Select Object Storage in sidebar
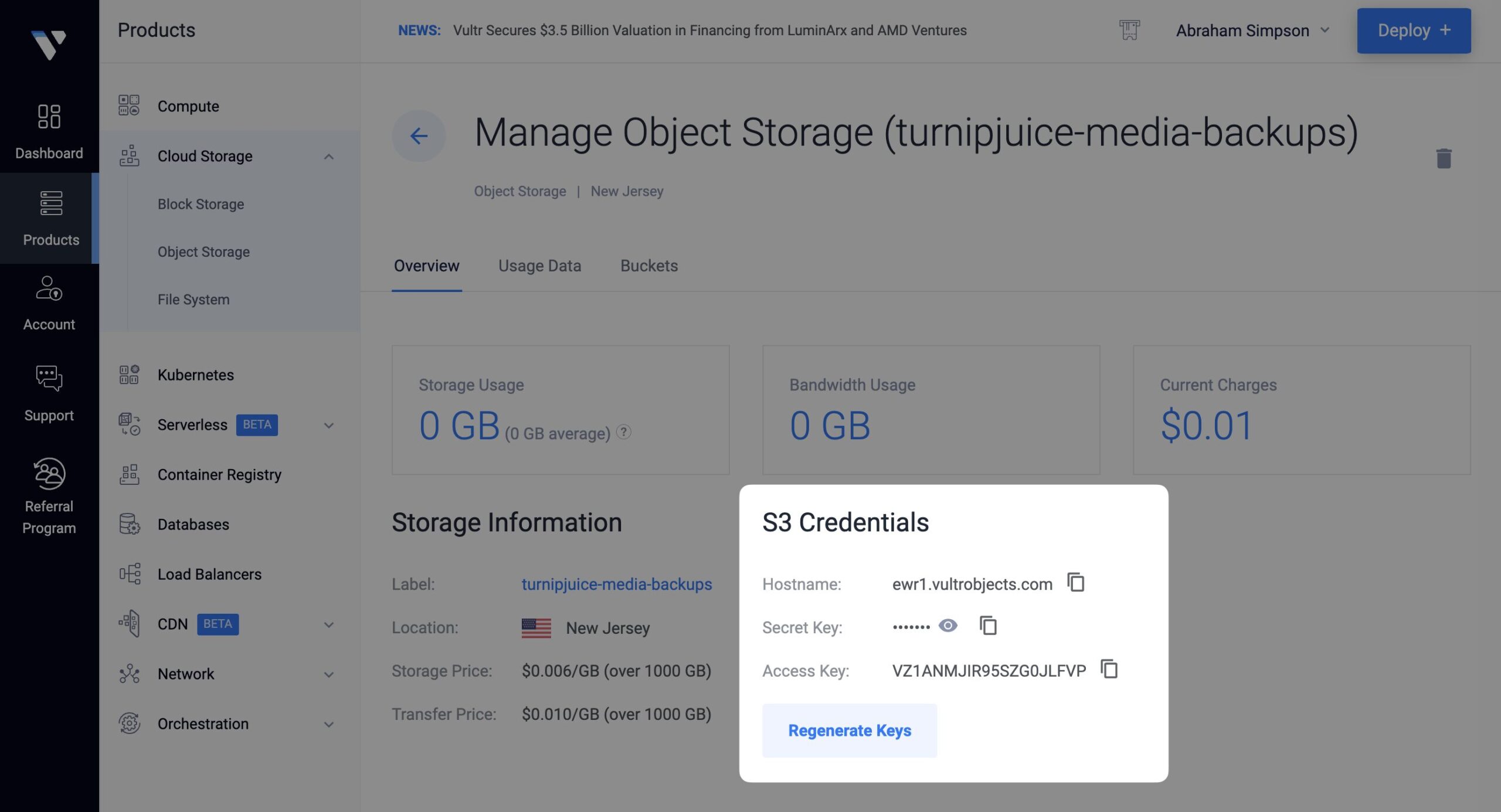 (x=203, y=252)
